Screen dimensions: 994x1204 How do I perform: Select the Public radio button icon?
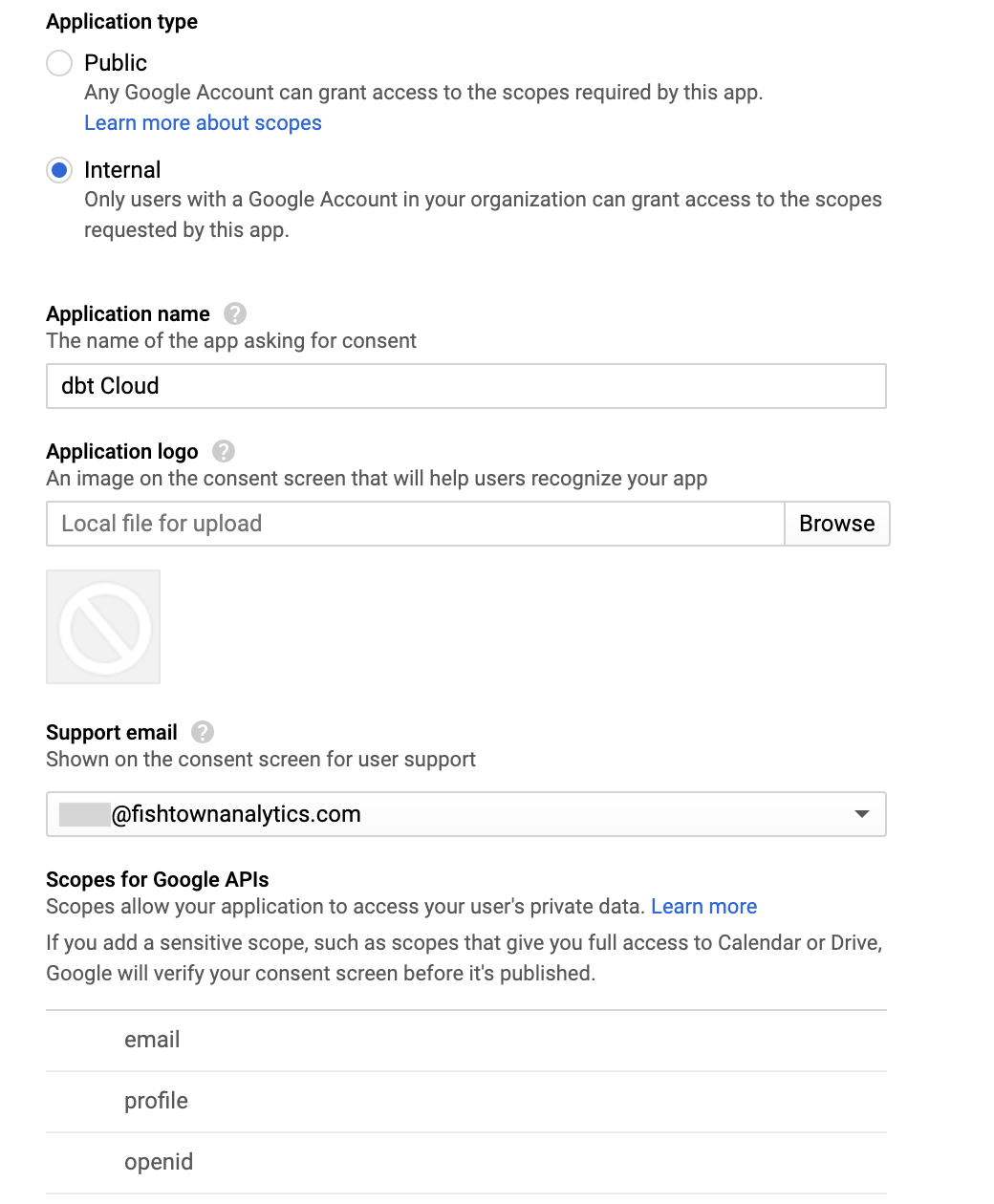click(x=58, y=62)
